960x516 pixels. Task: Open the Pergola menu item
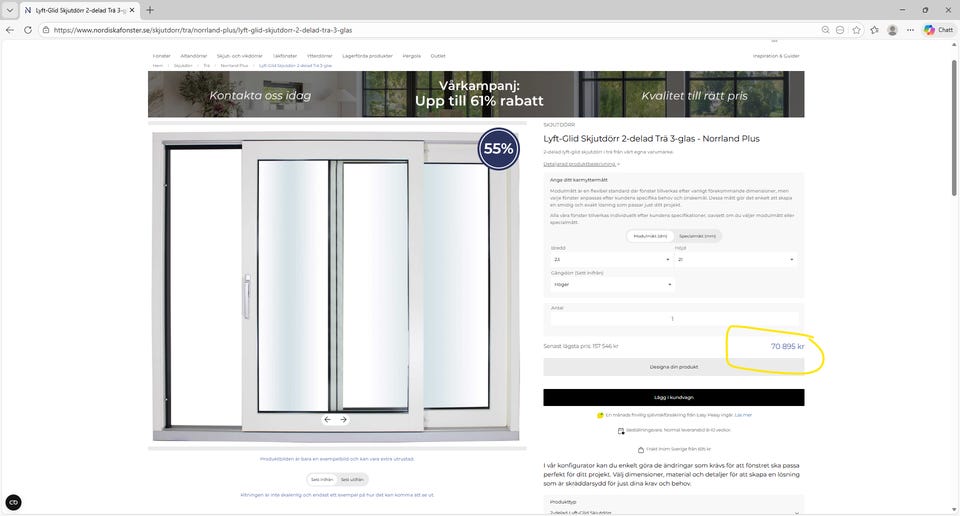point(411,56)
